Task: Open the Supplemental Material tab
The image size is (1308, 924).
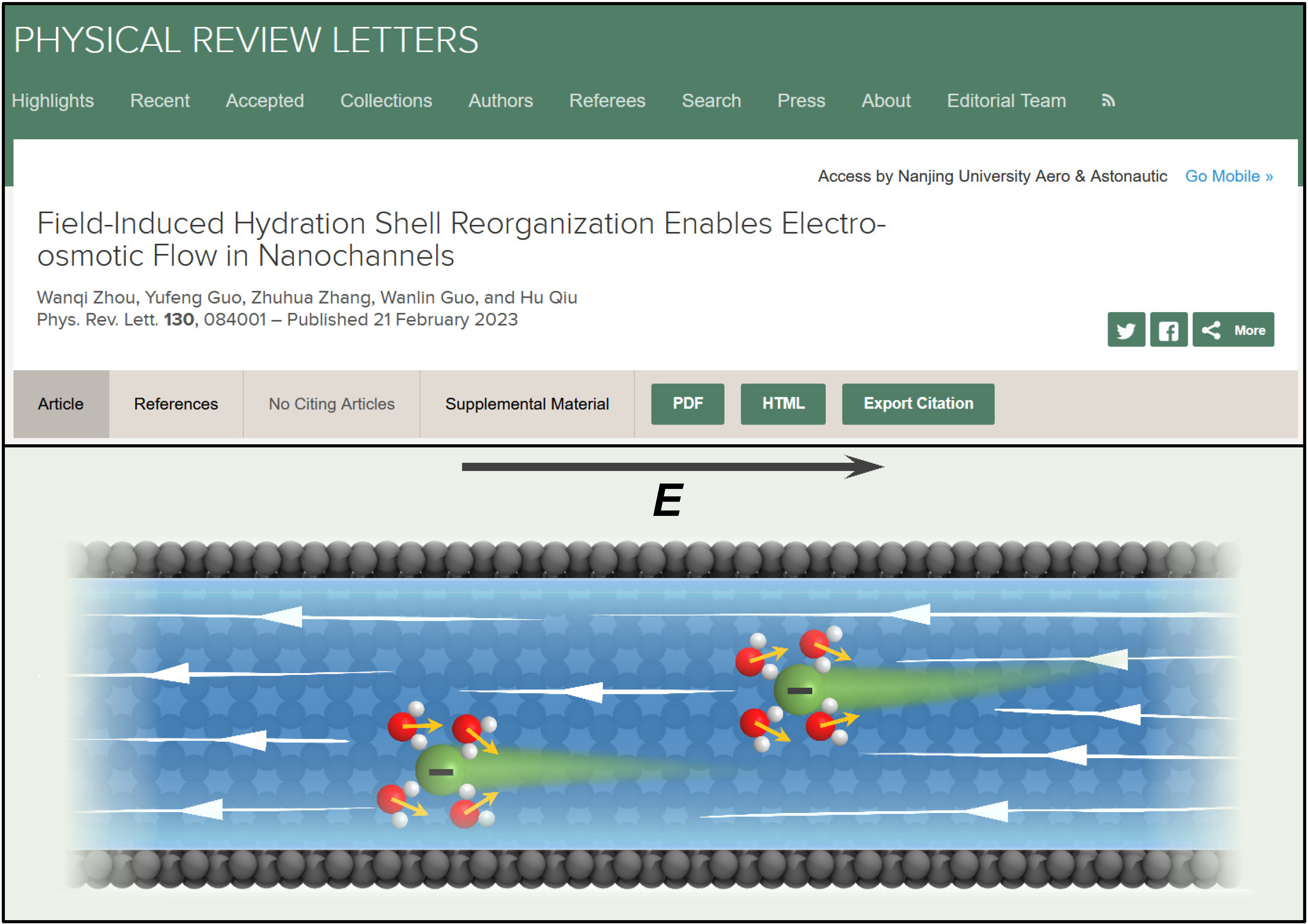Action: [527, 404]
